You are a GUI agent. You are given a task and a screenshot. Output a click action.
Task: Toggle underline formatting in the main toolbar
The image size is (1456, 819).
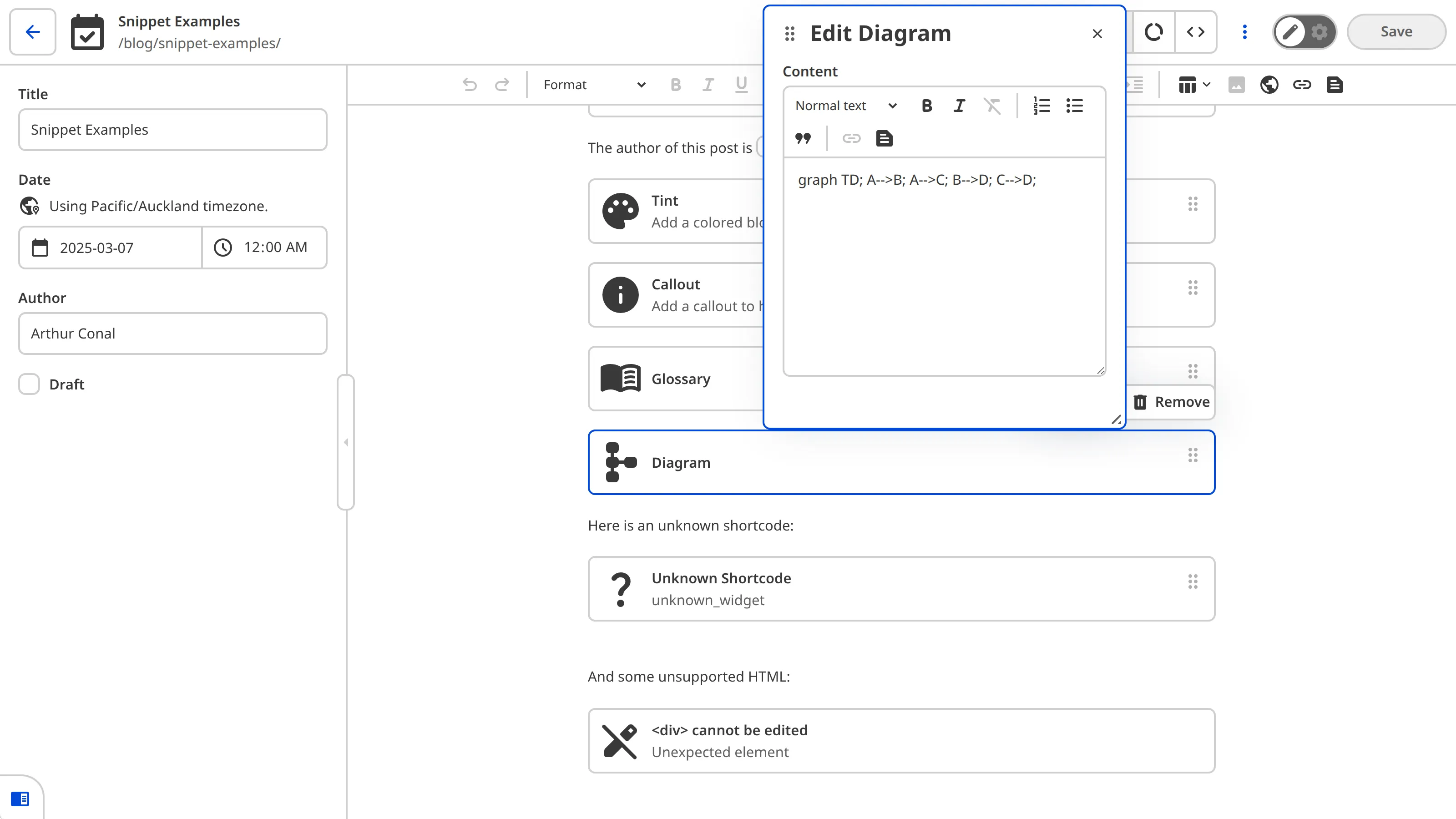(741, 85)
